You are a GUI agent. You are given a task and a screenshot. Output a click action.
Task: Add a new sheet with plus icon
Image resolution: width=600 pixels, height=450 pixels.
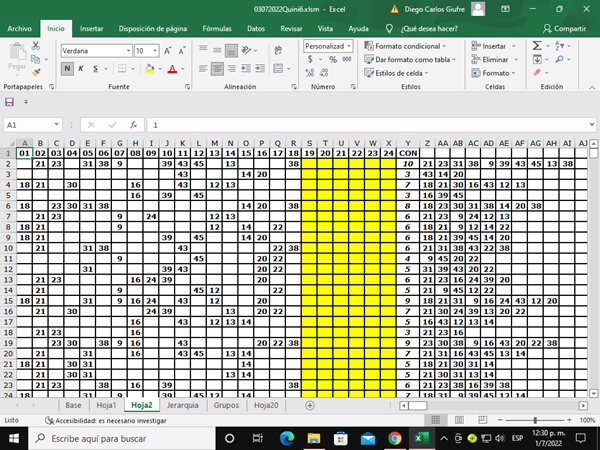click(x=309, y=406)
